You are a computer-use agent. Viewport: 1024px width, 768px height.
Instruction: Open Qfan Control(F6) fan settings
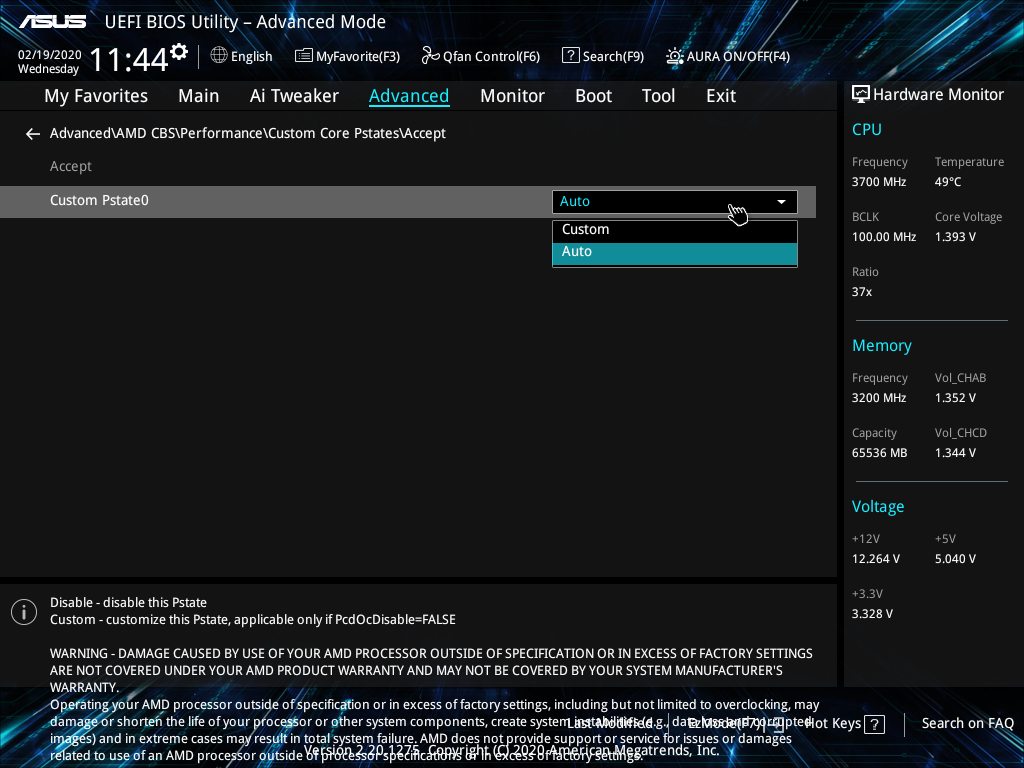(481, 56)
